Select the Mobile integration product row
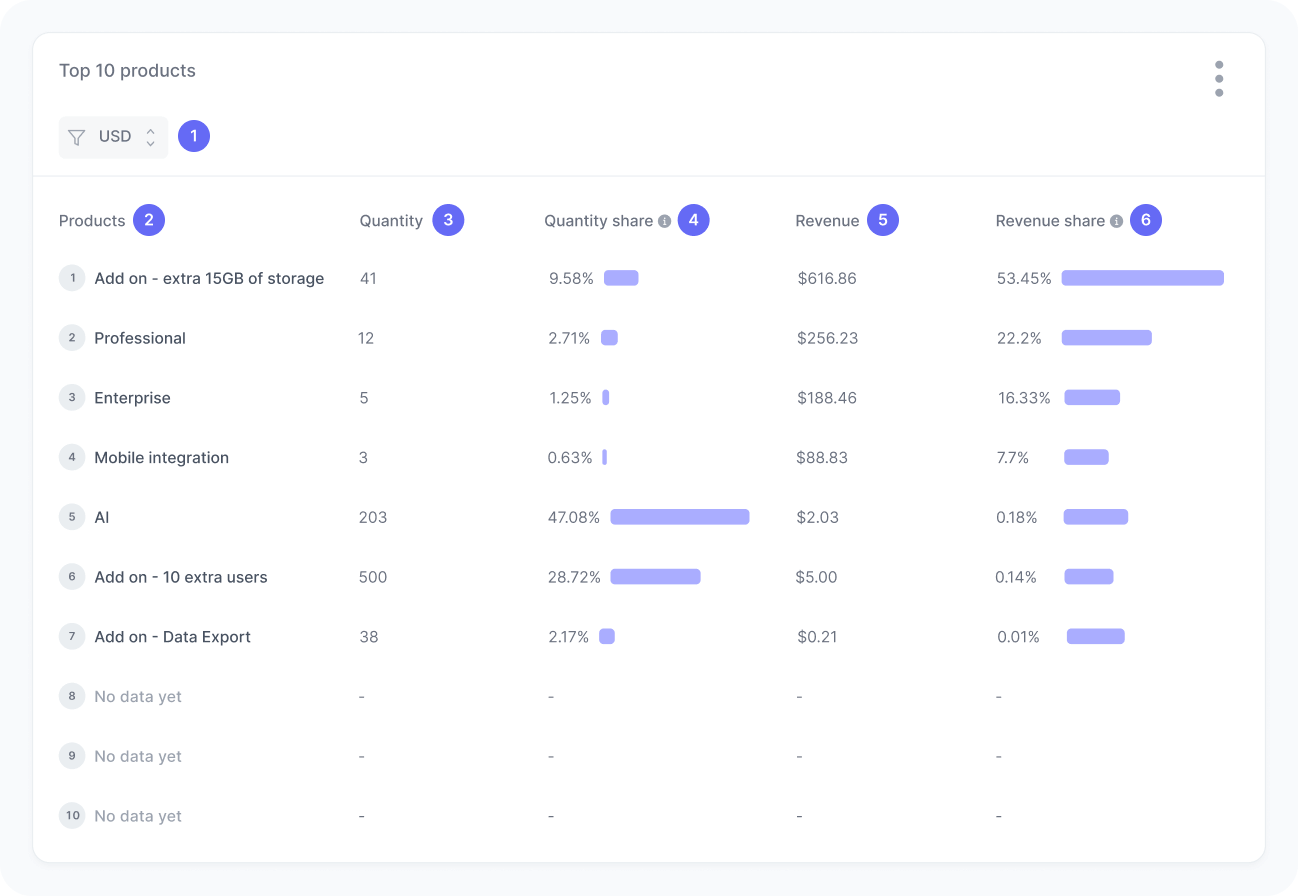The height and width of the screenshot is (896, 1298). point(161,457)
